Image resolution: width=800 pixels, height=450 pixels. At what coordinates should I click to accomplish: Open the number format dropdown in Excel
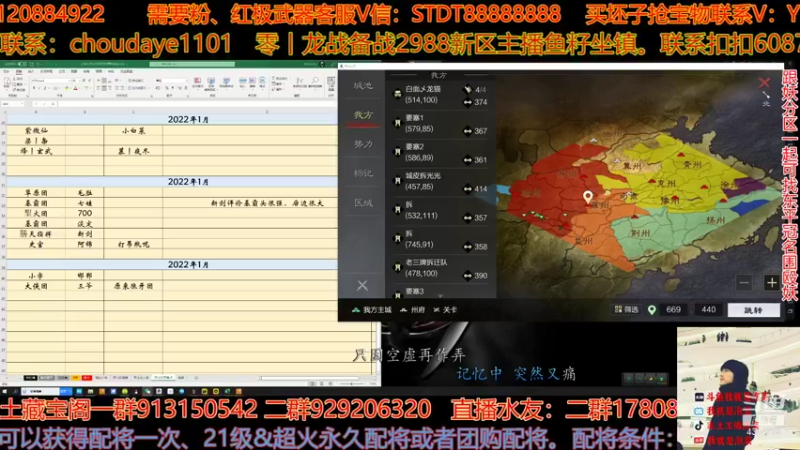coord(187,81)
